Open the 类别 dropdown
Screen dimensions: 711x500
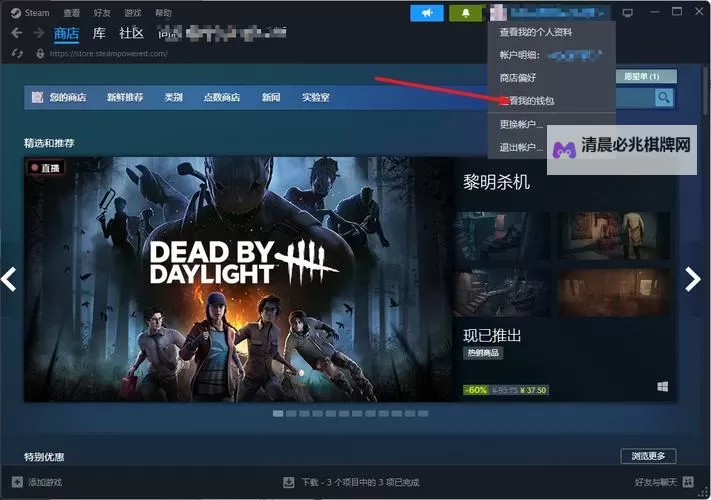pos(173,97)
